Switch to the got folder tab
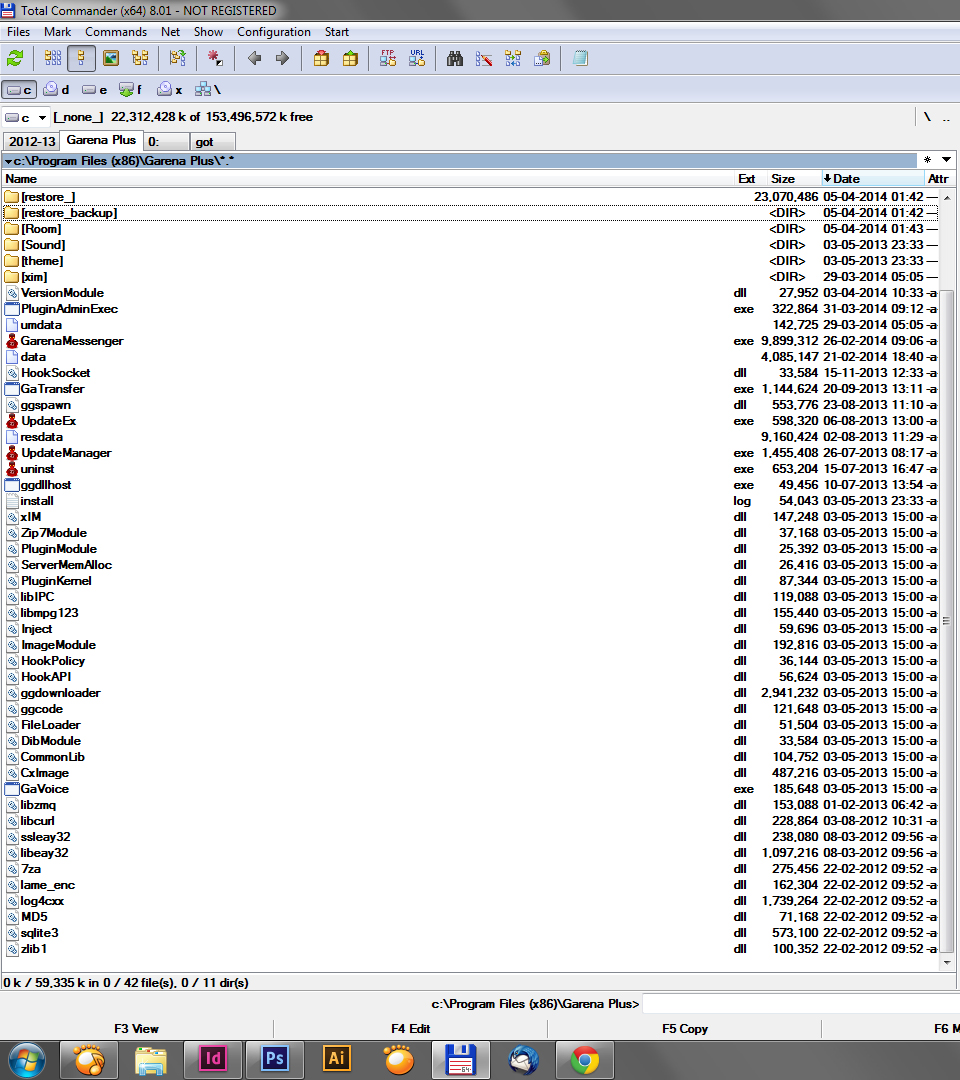This screenshot has height=1080, width=960. (x=212, y=142)
